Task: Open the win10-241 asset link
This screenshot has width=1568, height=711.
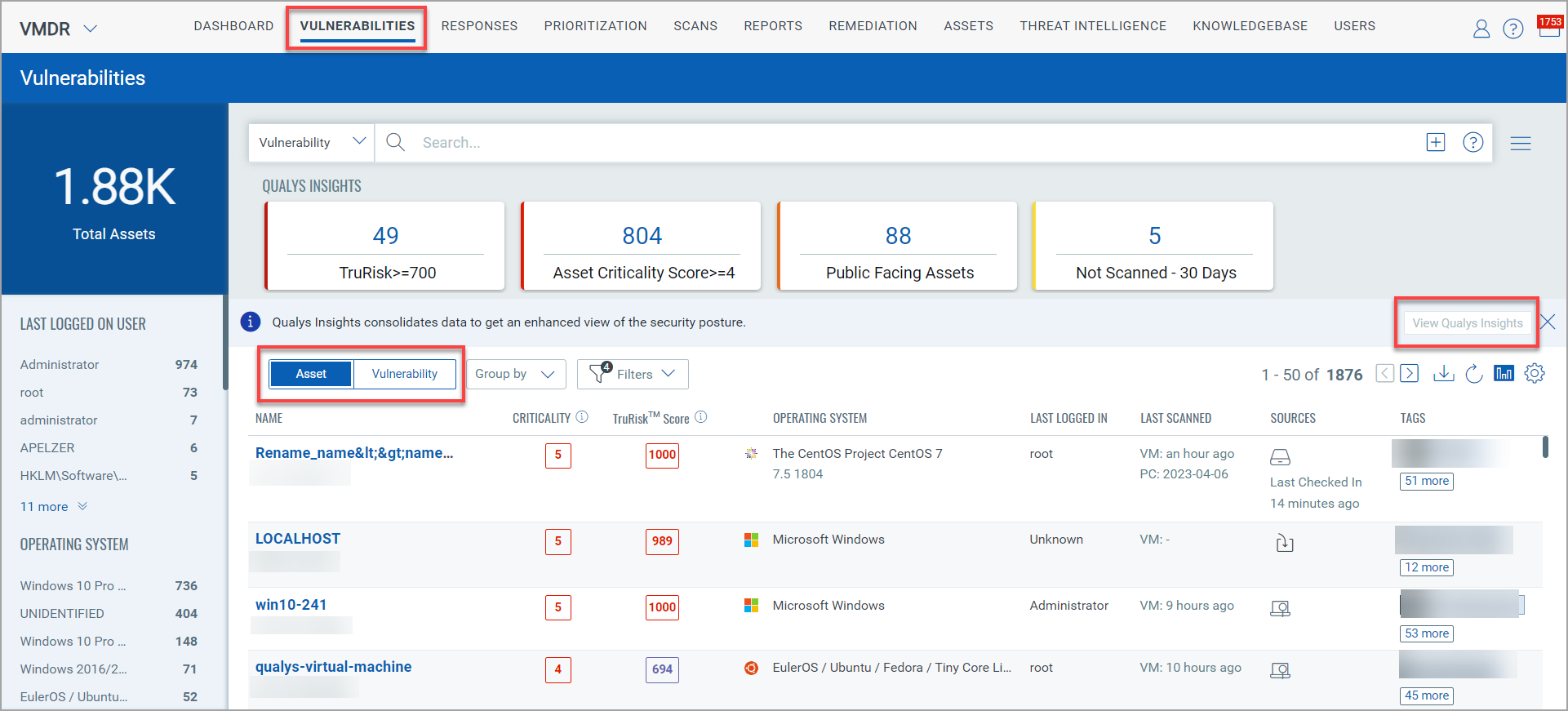Action: [x=291, y=605]
